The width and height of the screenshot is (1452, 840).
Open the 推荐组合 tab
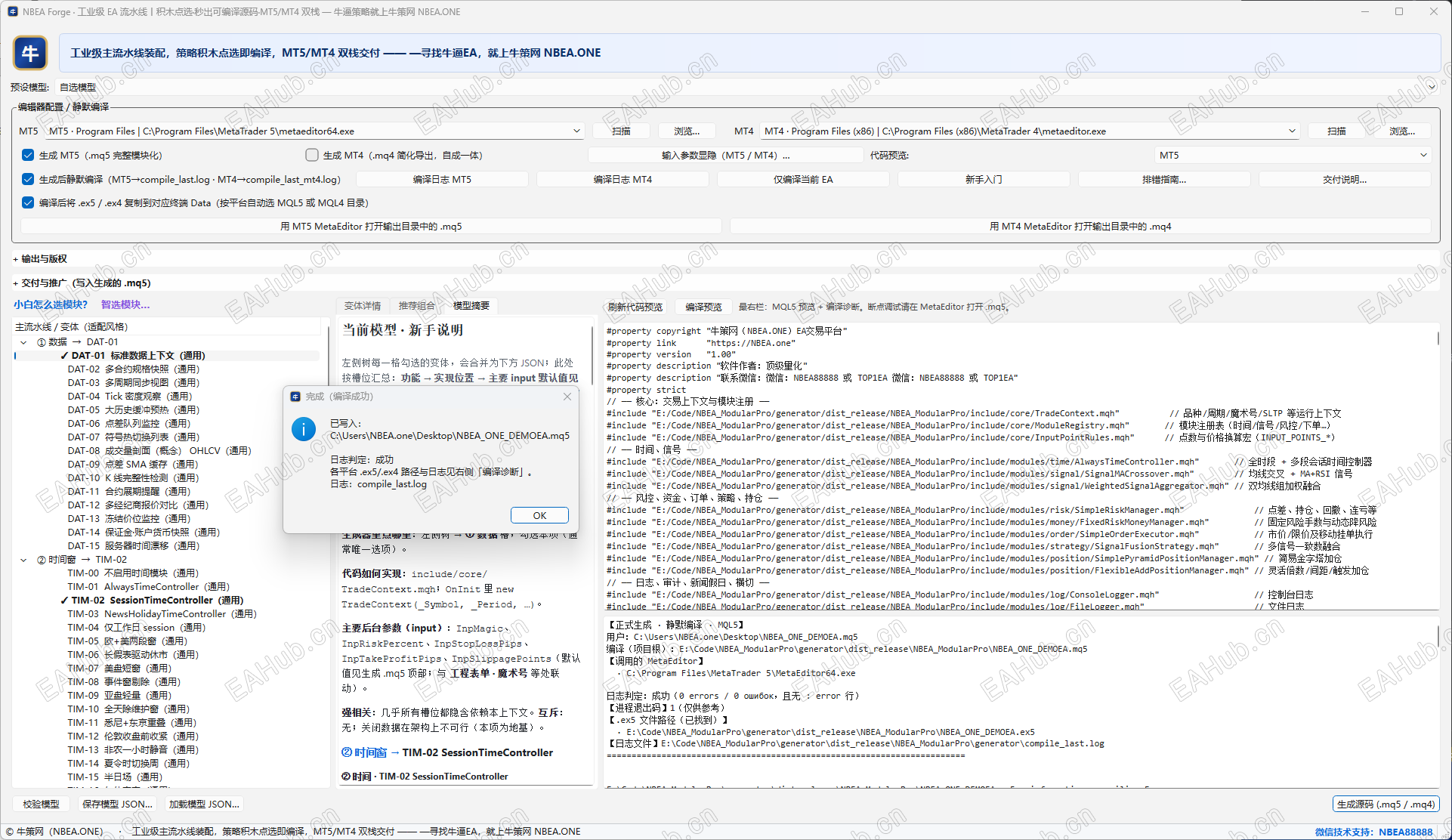point(416,306)
